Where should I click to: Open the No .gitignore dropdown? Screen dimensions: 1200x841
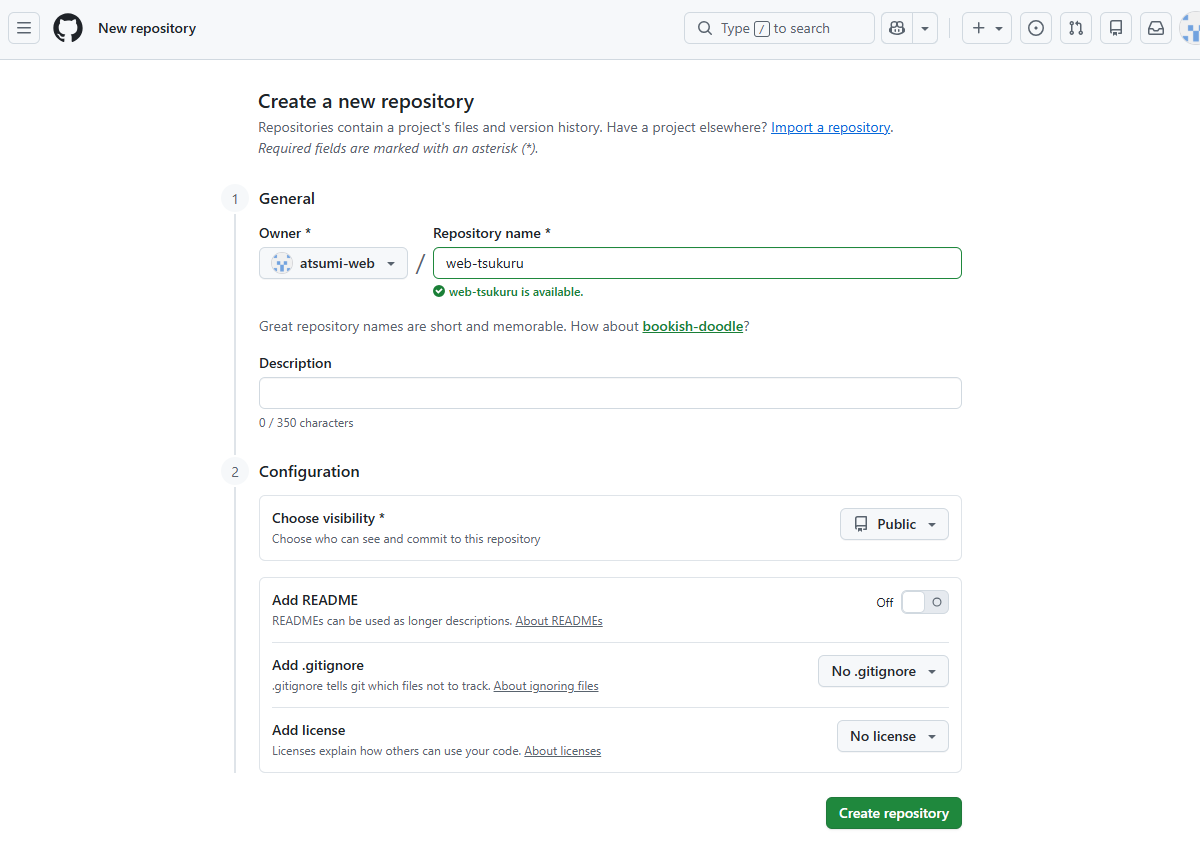tap(883, 671)
